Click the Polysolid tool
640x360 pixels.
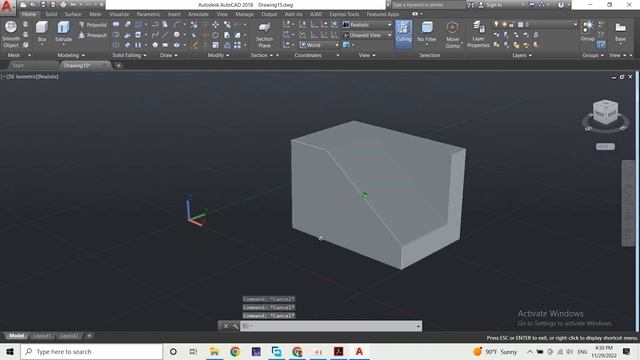pos(93,25)
